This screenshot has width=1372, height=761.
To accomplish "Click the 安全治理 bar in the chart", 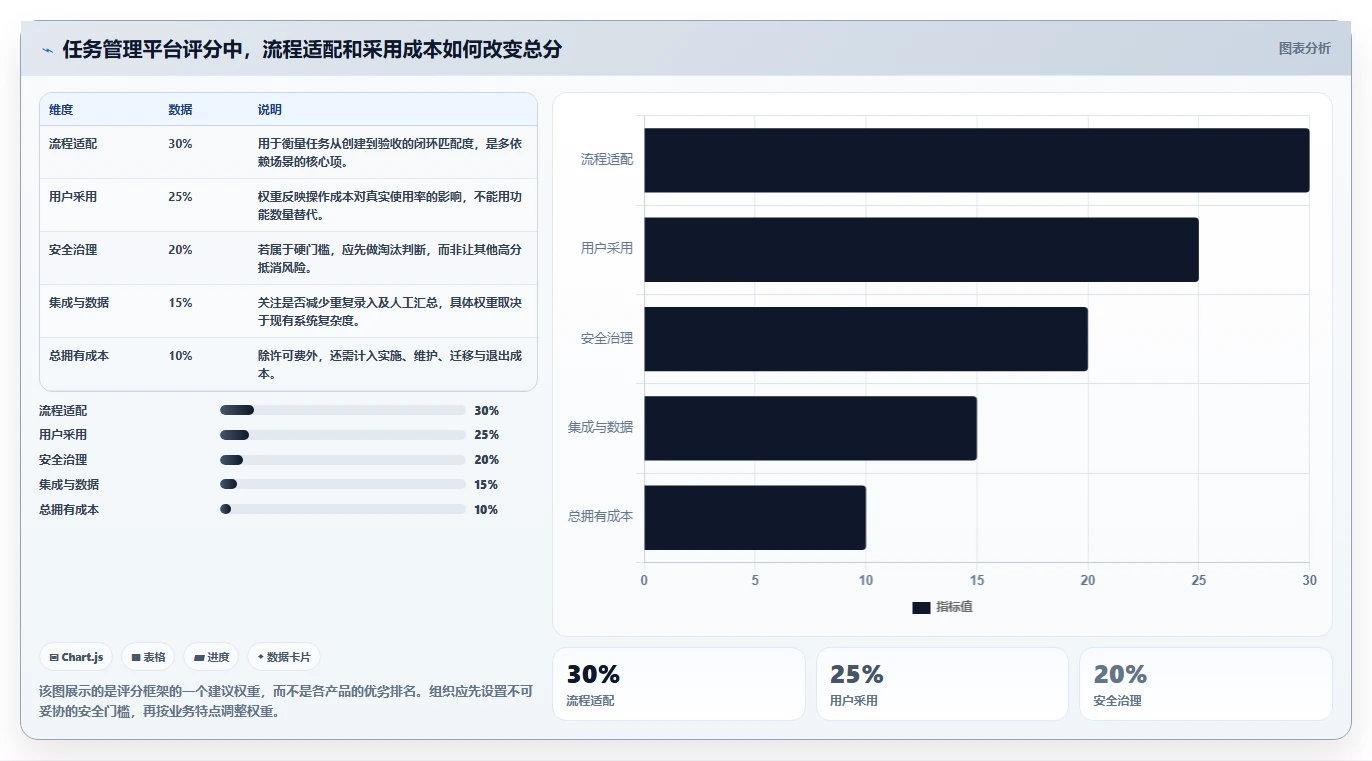I will coord(866,339).
